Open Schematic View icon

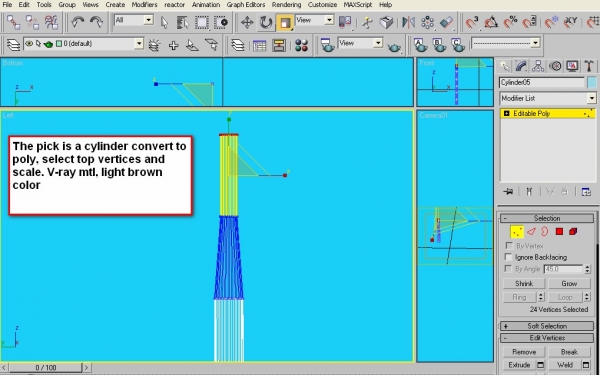click(x=279, y=46)
